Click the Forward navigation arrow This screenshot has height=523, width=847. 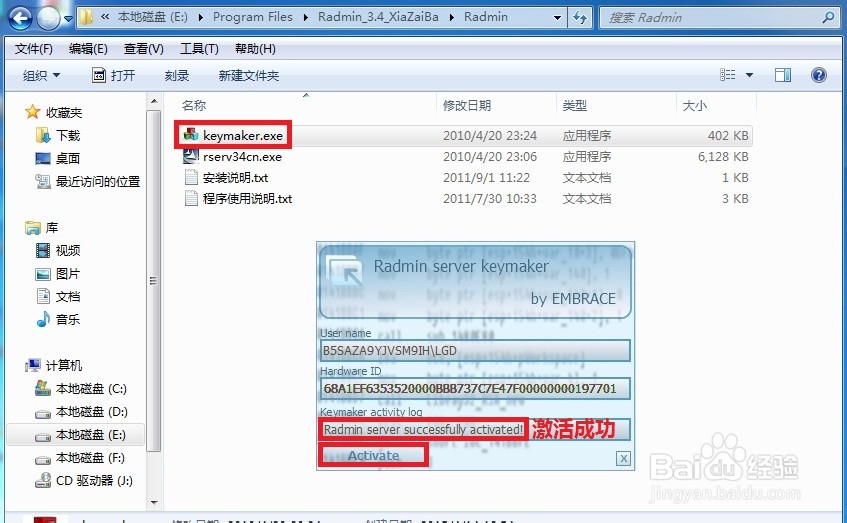(48, 18)
